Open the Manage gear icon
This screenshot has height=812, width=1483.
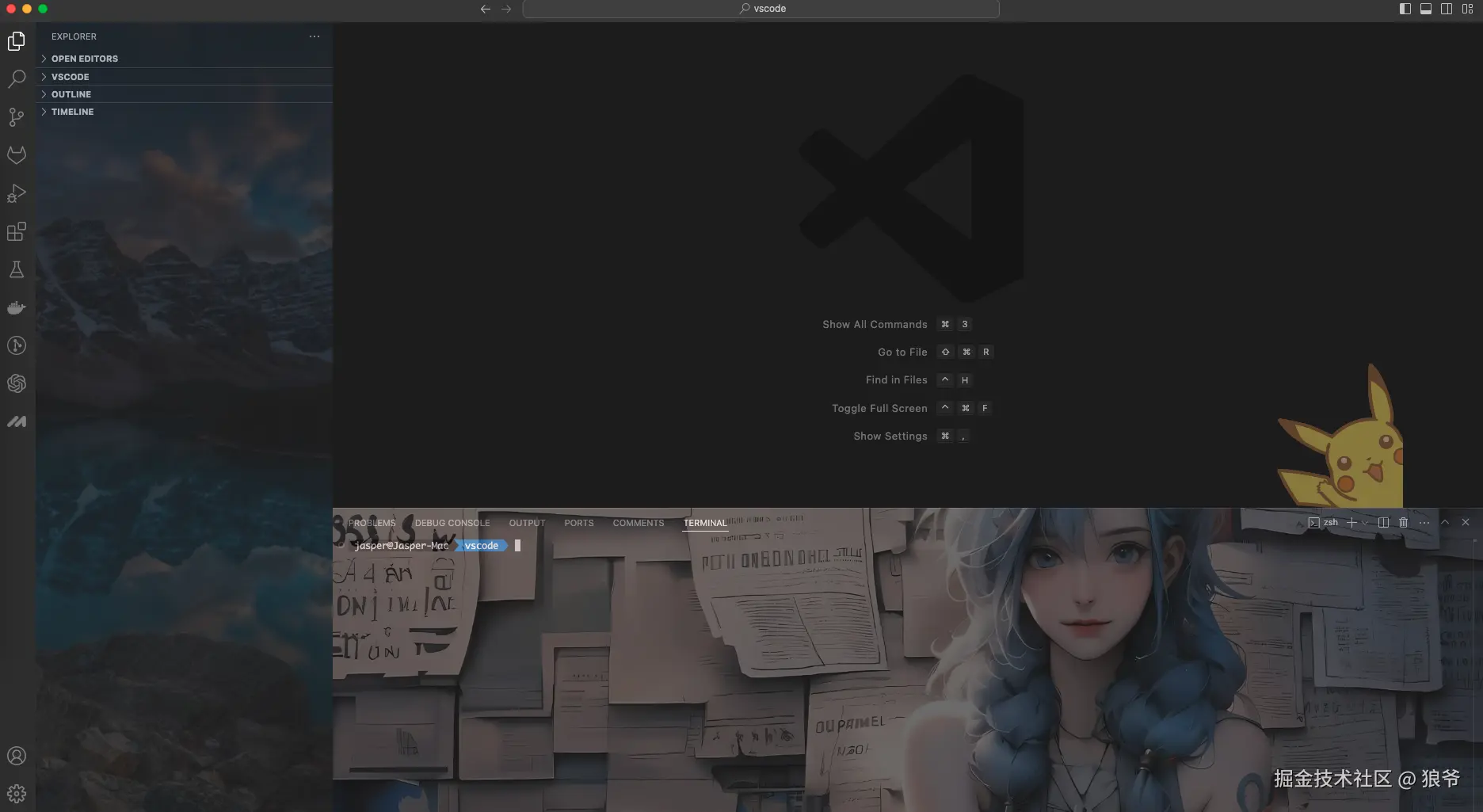click(x=17, y=794)
